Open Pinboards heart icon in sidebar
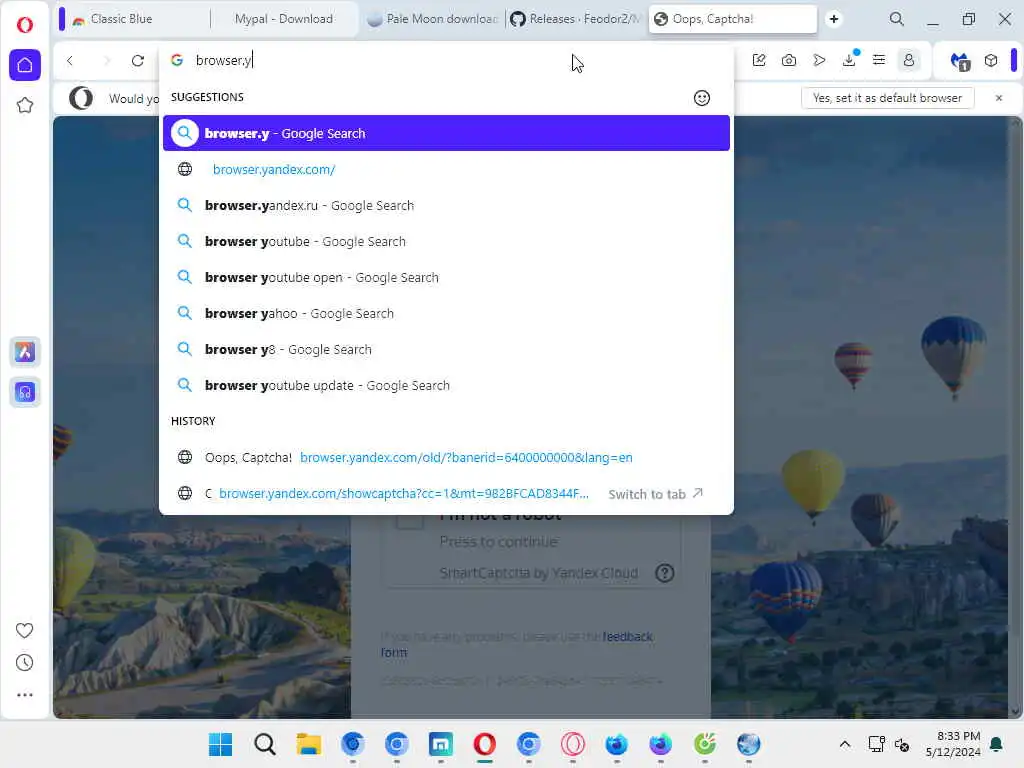Viewport: 1024px width, 768px height. click(25, 630)
